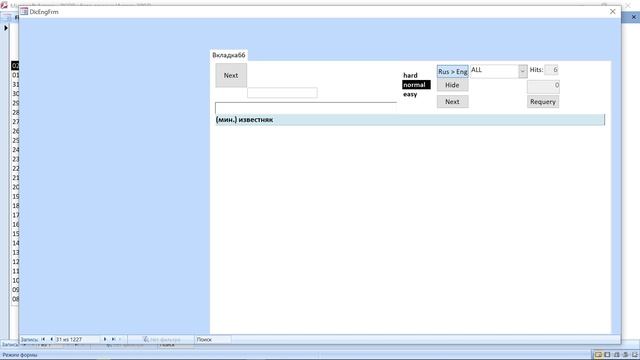Select row 08 in background list
Screen dimensions: 640x360
[15, 299]
